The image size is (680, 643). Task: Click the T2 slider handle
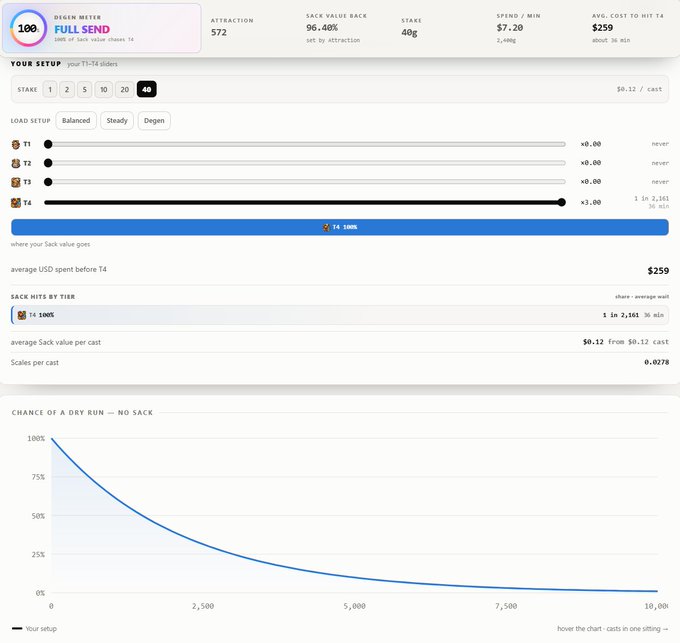click(48, 163)
